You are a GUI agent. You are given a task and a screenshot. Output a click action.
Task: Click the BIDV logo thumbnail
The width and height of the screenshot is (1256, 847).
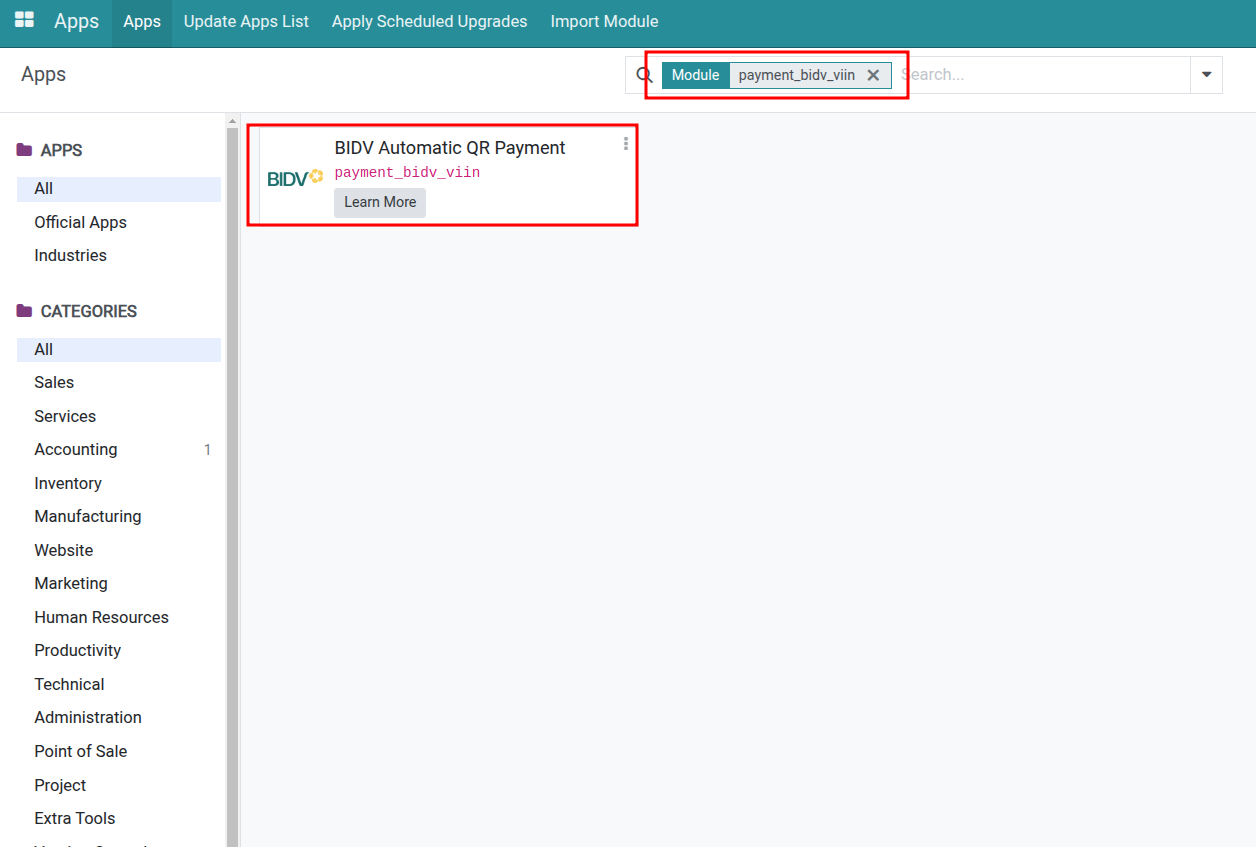click(x=295, y=178)
